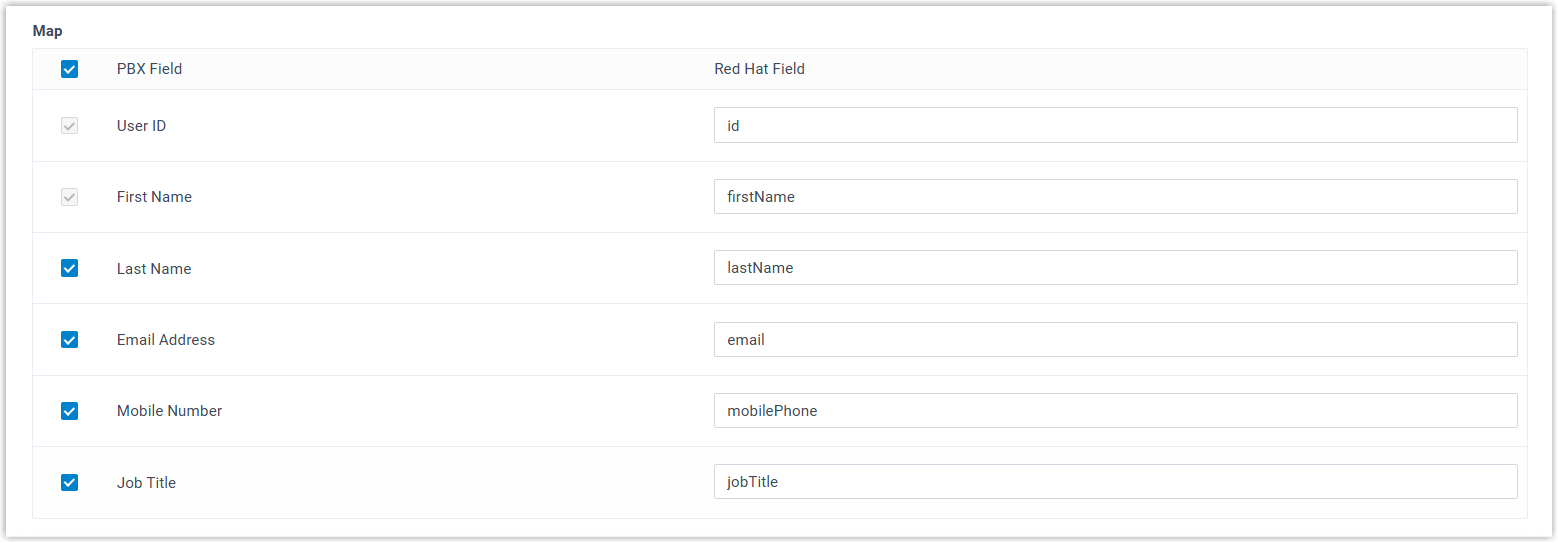Edit the jobTitle input field
The image size is (1558, 543).
[1115, 482]
